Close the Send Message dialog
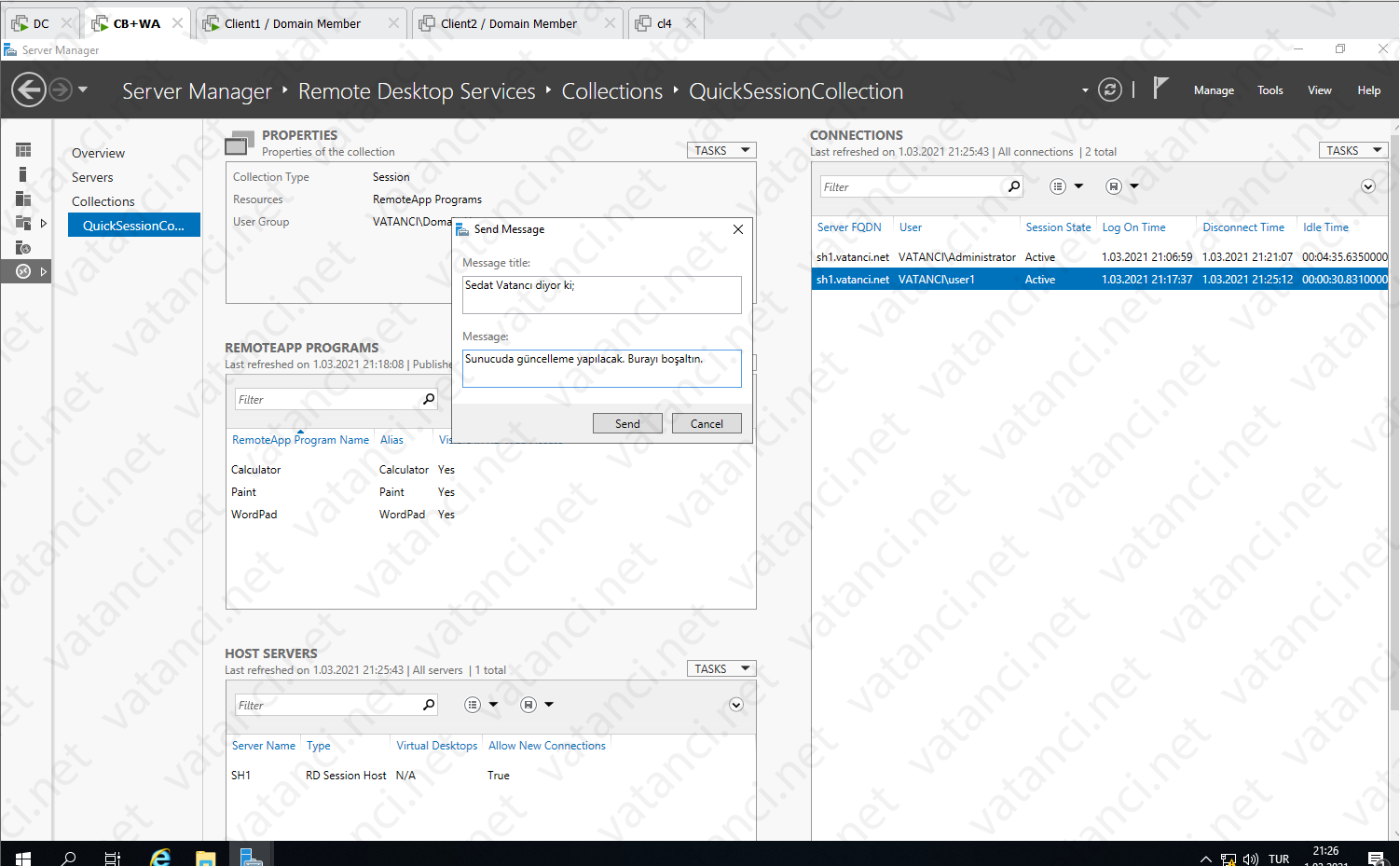The image size is (1400, 866). coord(738,229)
